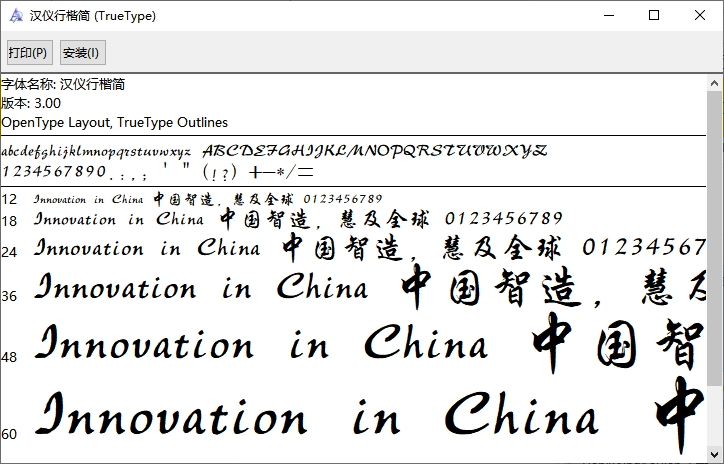Click the size label 60
The height and width of the screenshot is (464, 724).
(x=9, y=434)
